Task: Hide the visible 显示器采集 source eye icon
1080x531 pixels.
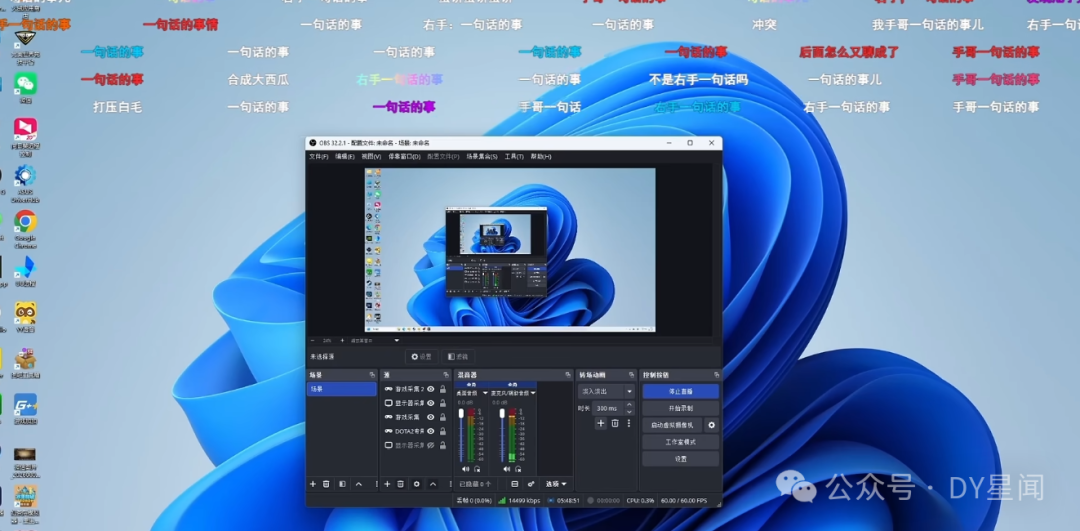Action: (x=430, y=403)
